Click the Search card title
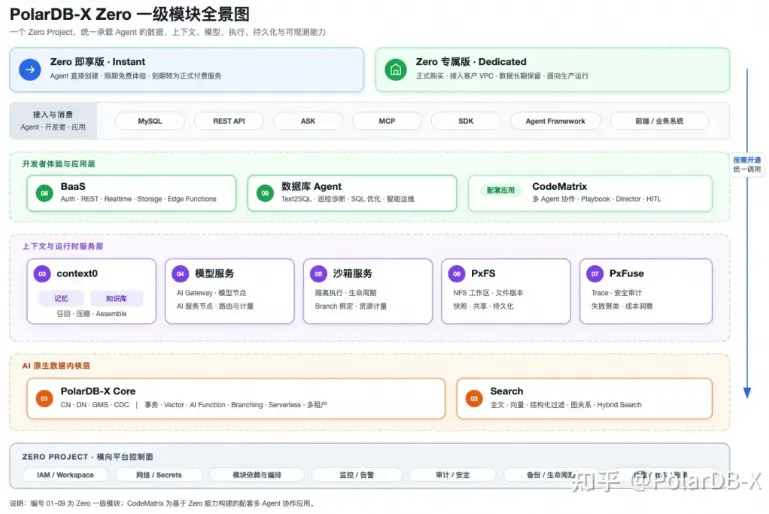 pyautogui.click(x=507, y=391)
